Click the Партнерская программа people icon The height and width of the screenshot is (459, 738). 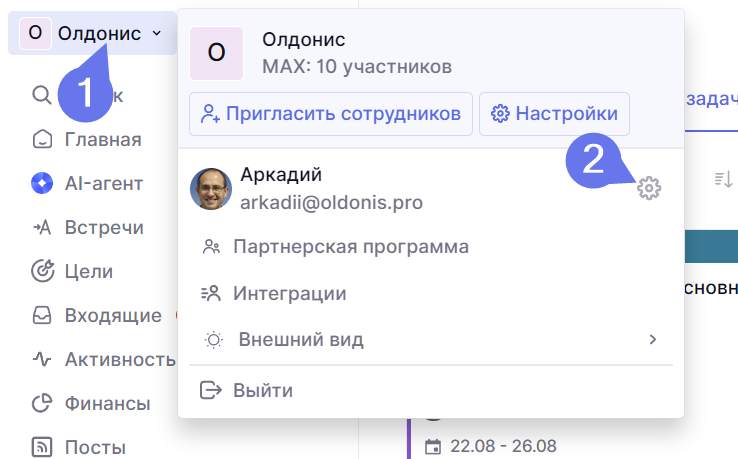pos(211,247)
